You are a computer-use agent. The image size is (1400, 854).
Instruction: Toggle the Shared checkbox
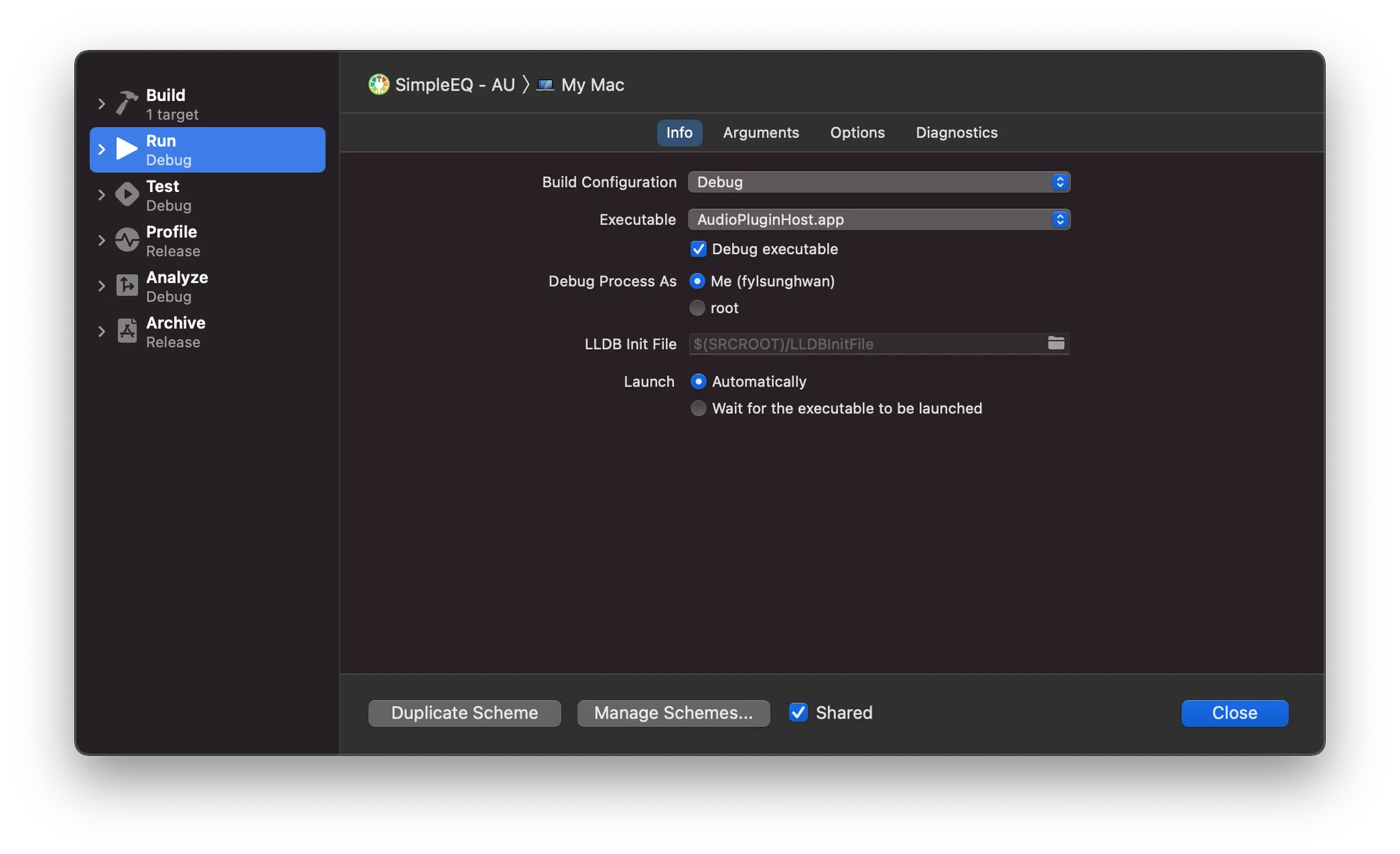pyautogui.click(x=798, y=713)
